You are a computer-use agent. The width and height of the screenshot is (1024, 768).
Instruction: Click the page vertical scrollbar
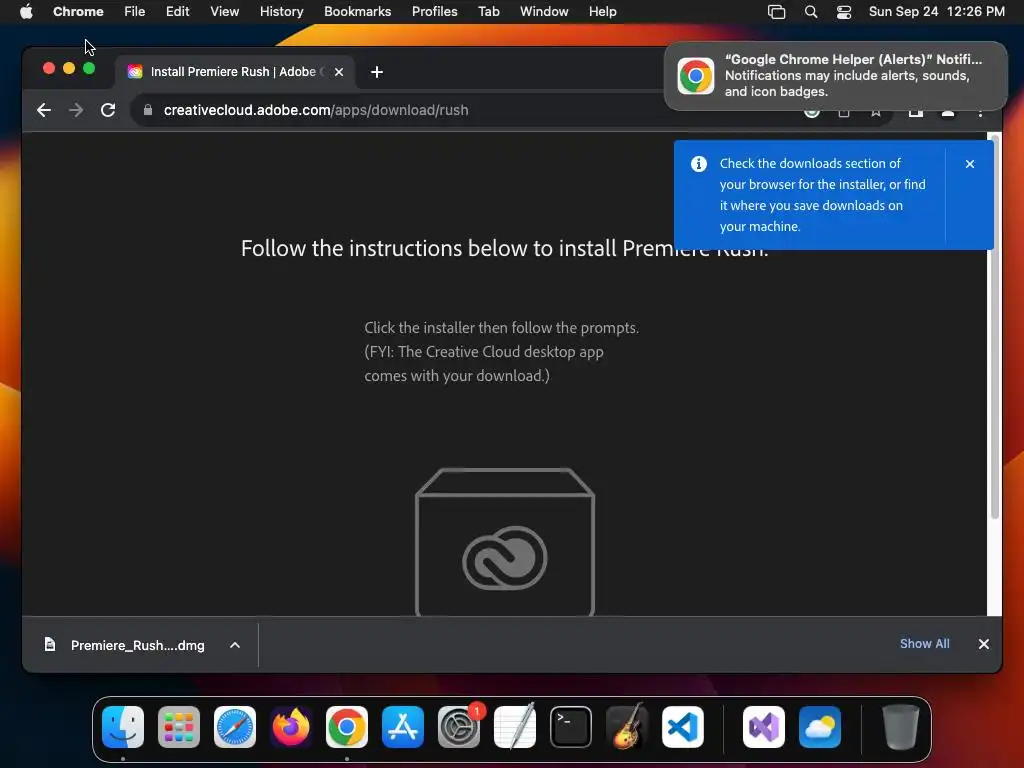(x=995, y=327)
